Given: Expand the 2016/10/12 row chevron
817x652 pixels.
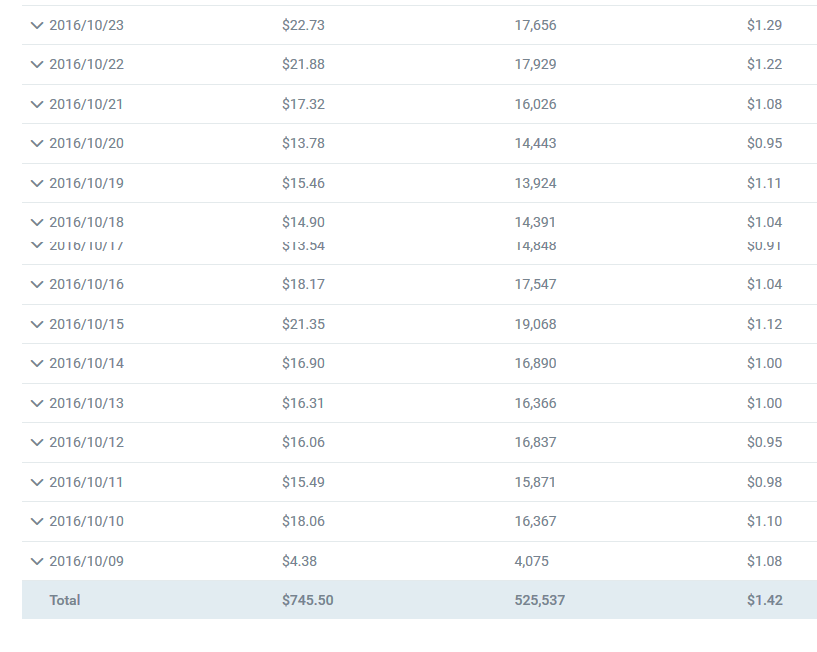Looking at the screenshot, I should 37,442.
